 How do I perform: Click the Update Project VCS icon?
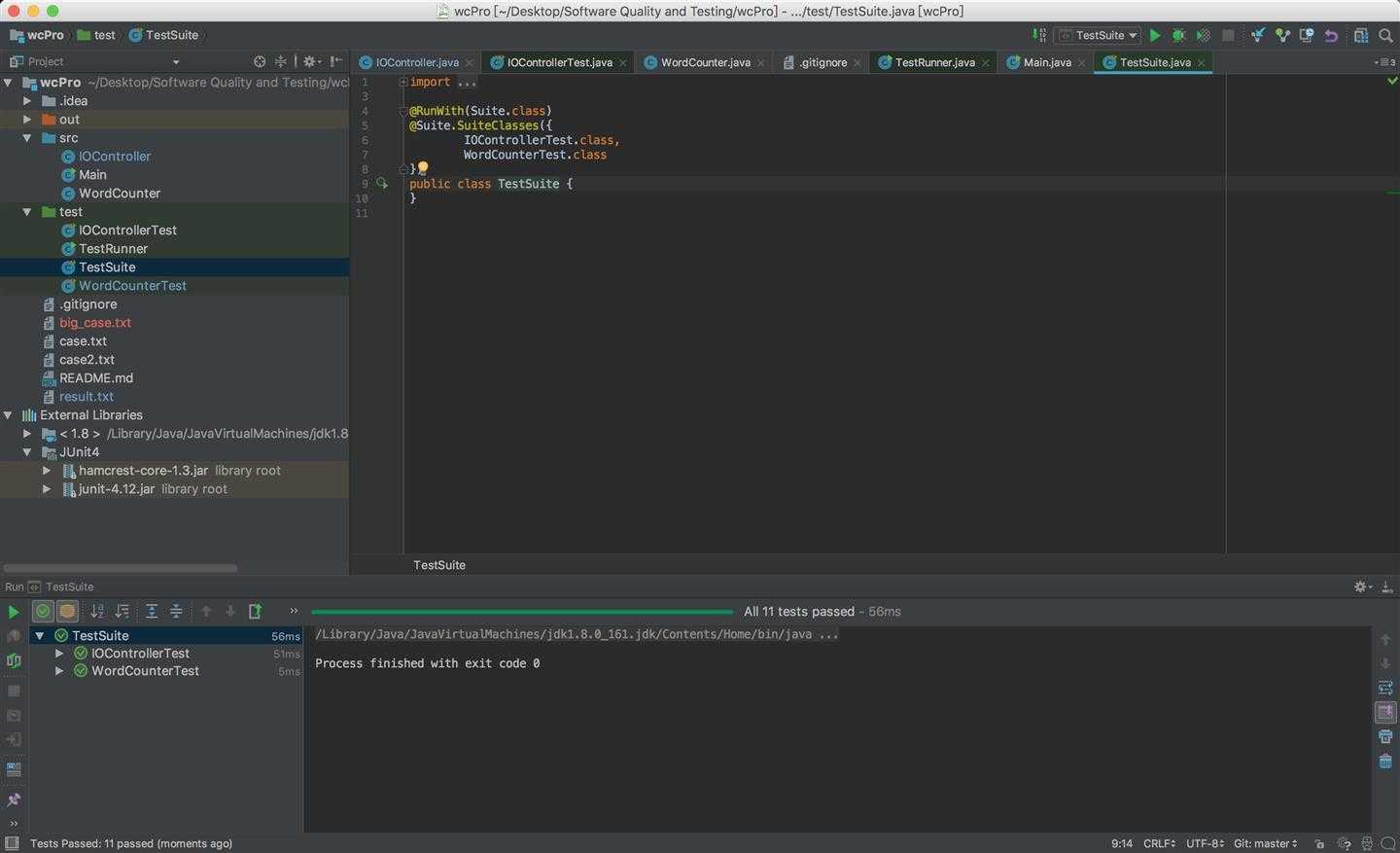coord(1258,35)
